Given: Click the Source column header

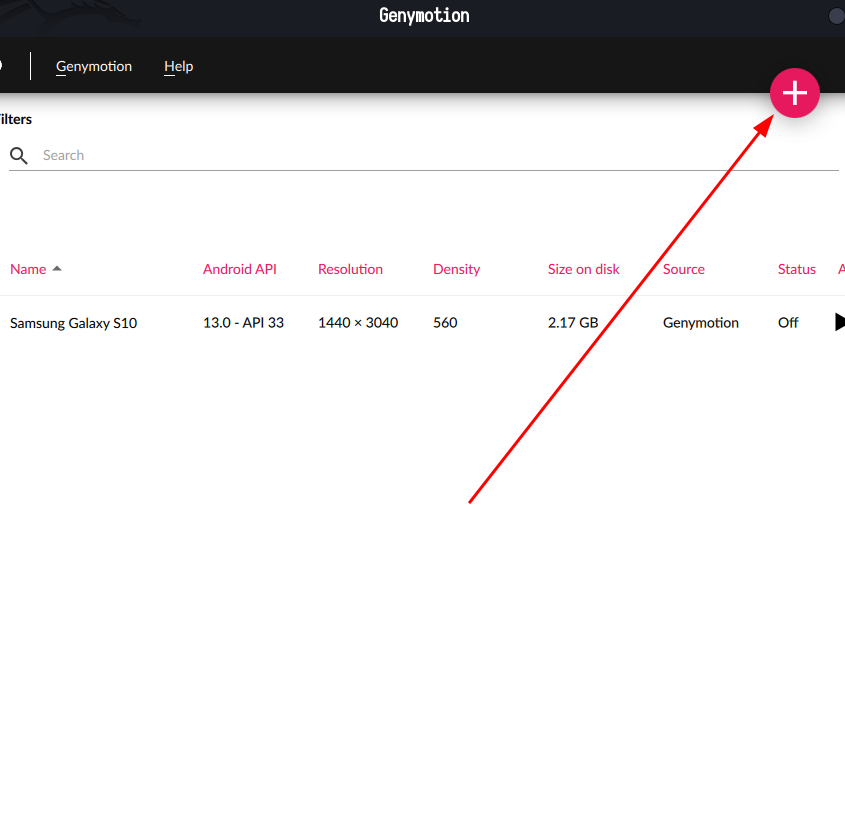Looking at the screenshot, I should click(683, 269).
